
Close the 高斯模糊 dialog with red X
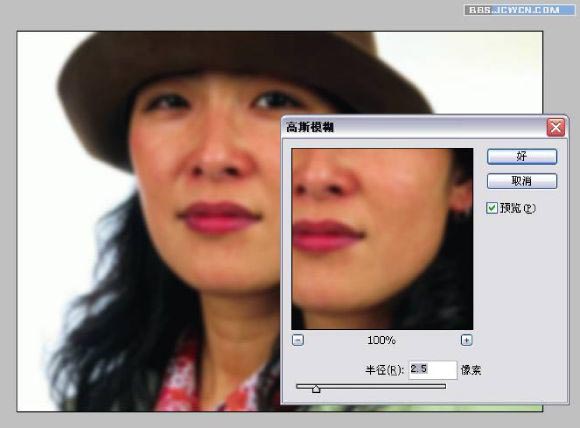(556, 128)
